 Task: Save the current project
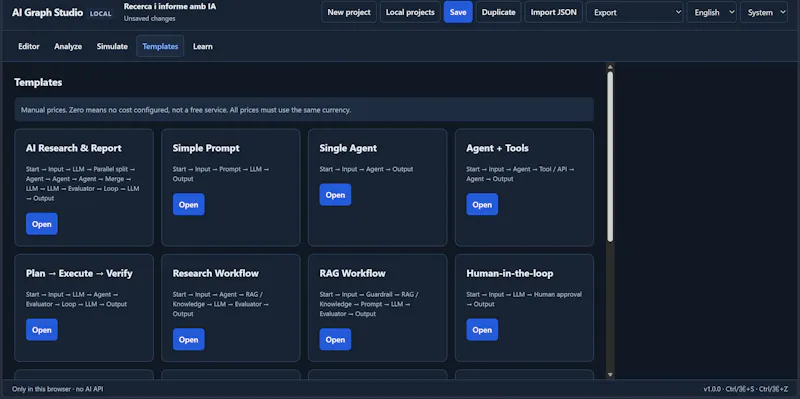458,12
